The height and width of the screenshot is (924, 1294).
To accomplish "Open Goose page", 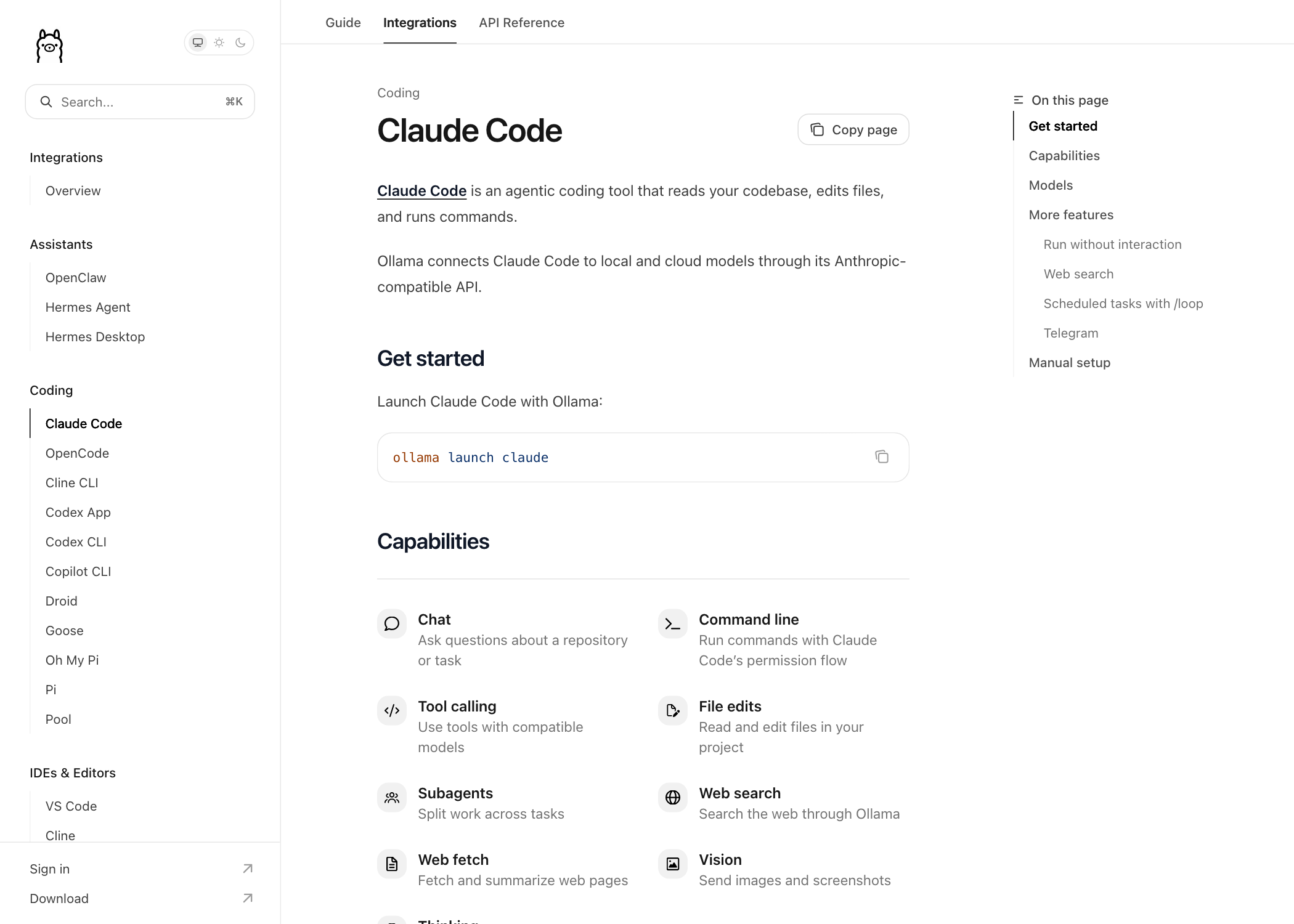I will pyautogui.click(x=65, y=631).
